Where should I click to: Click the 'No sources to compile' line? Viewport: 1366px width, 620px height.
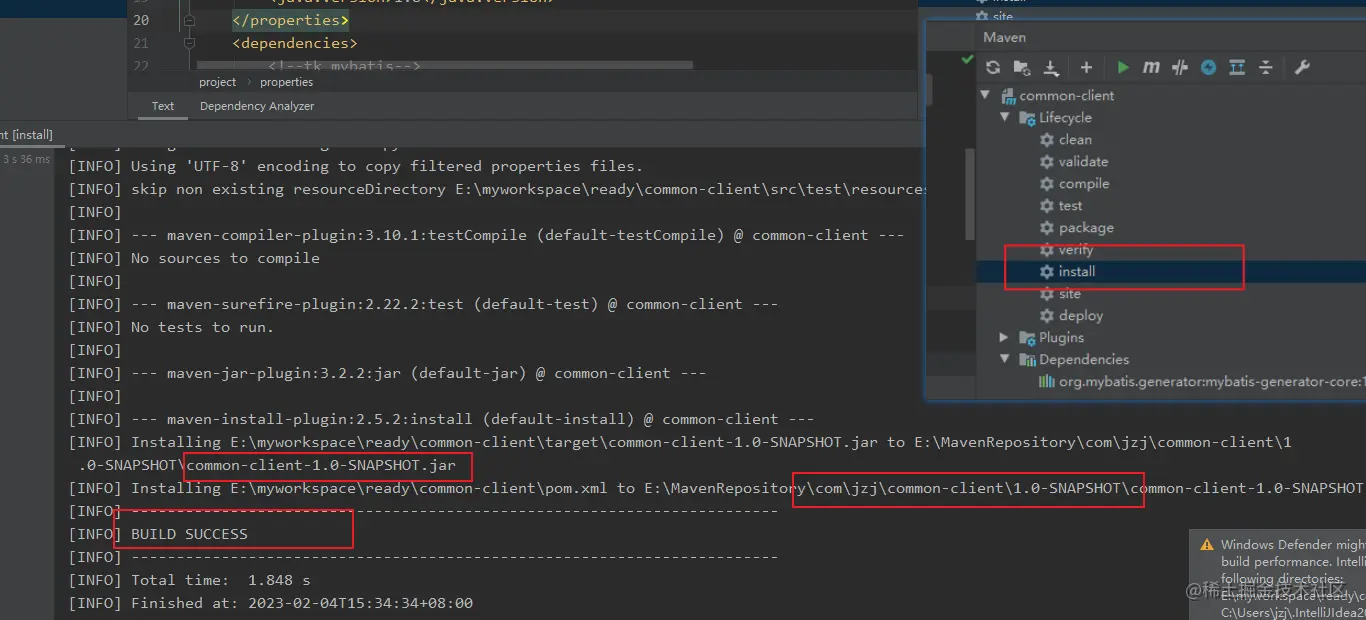[194, 258]
